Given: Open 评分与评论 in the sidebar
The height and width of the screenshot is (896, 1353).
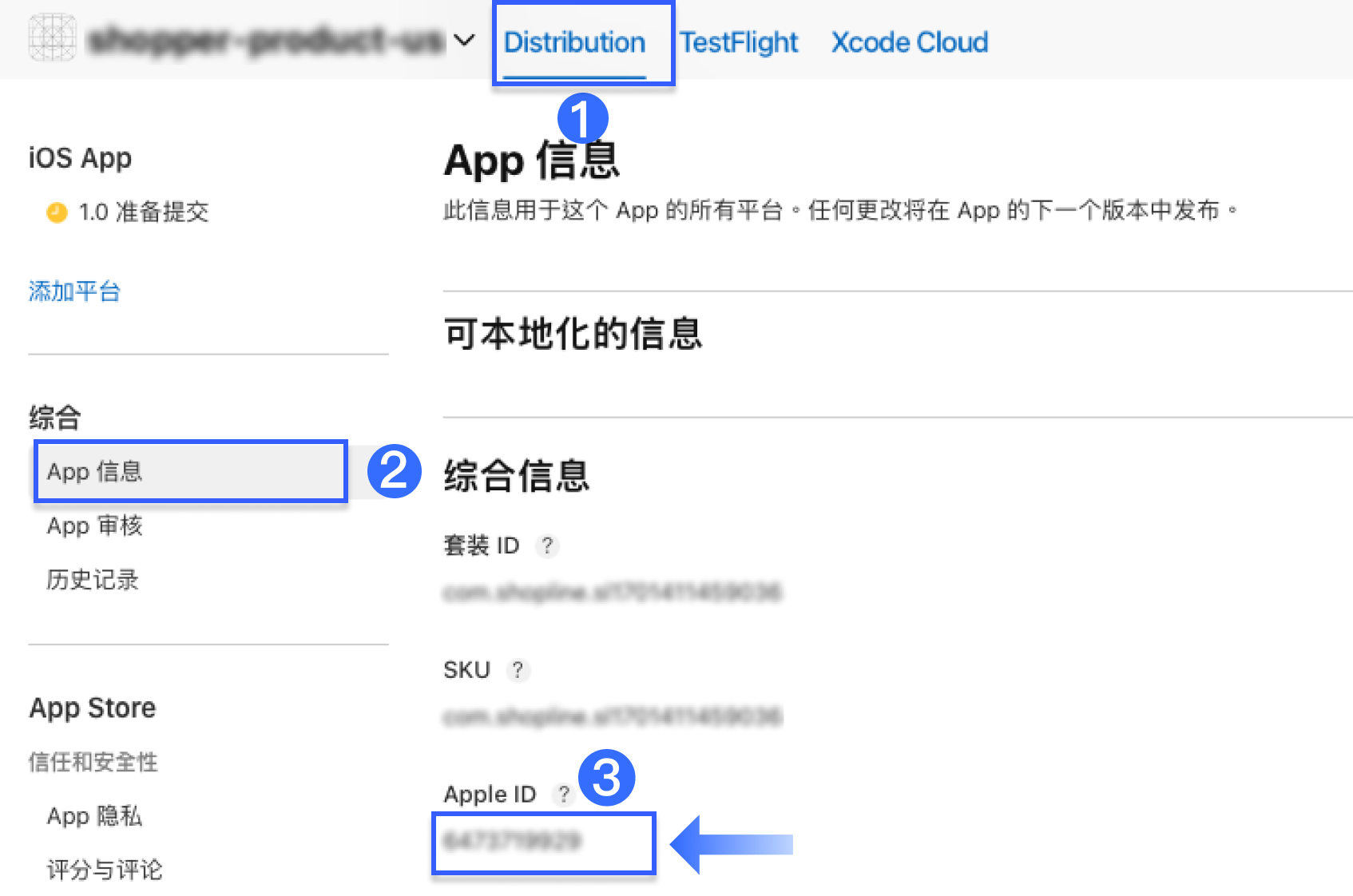Looking at the screenshot, I should click(105, 870).
